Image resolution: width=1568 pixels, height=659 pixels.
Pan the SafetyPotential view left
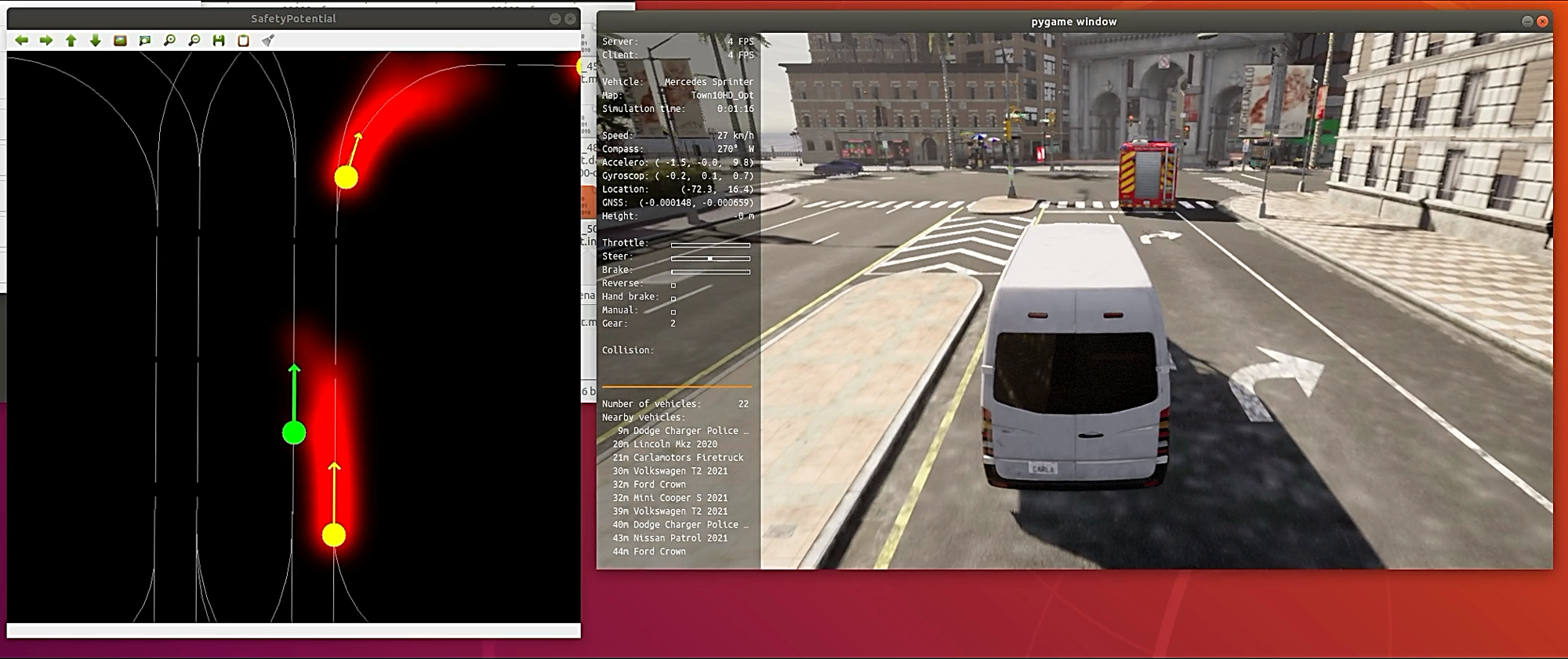(x=22, y=40)
